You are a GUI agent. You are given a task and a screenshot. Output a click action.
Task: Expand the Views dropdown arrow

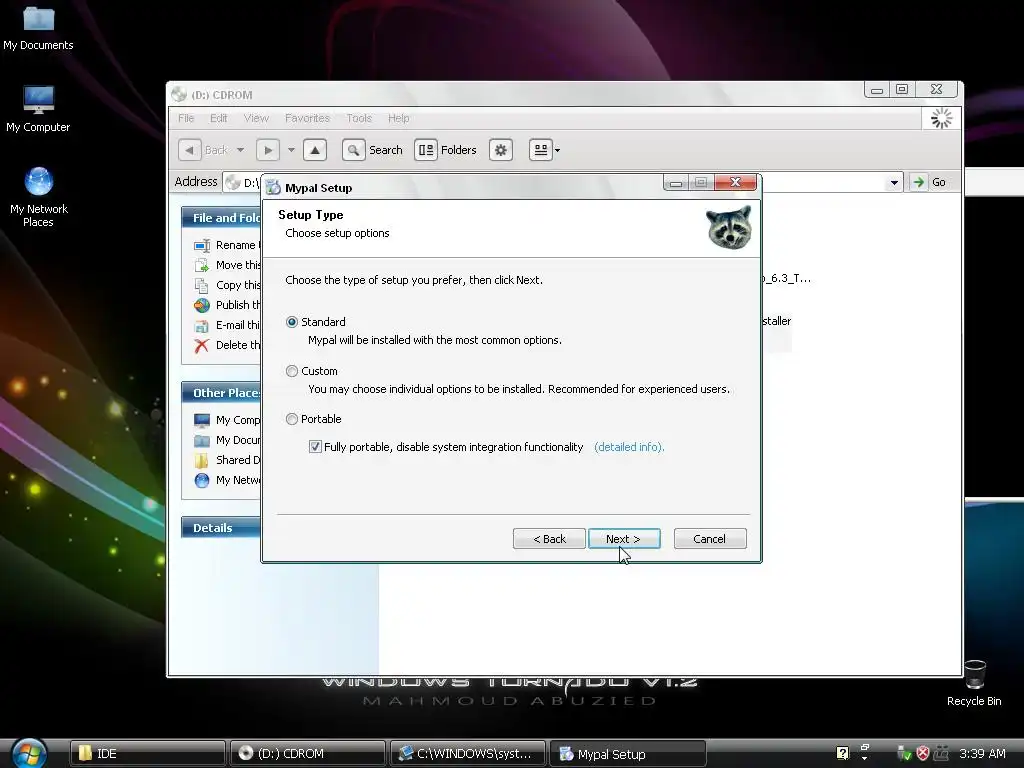click(x=558, y=150)
